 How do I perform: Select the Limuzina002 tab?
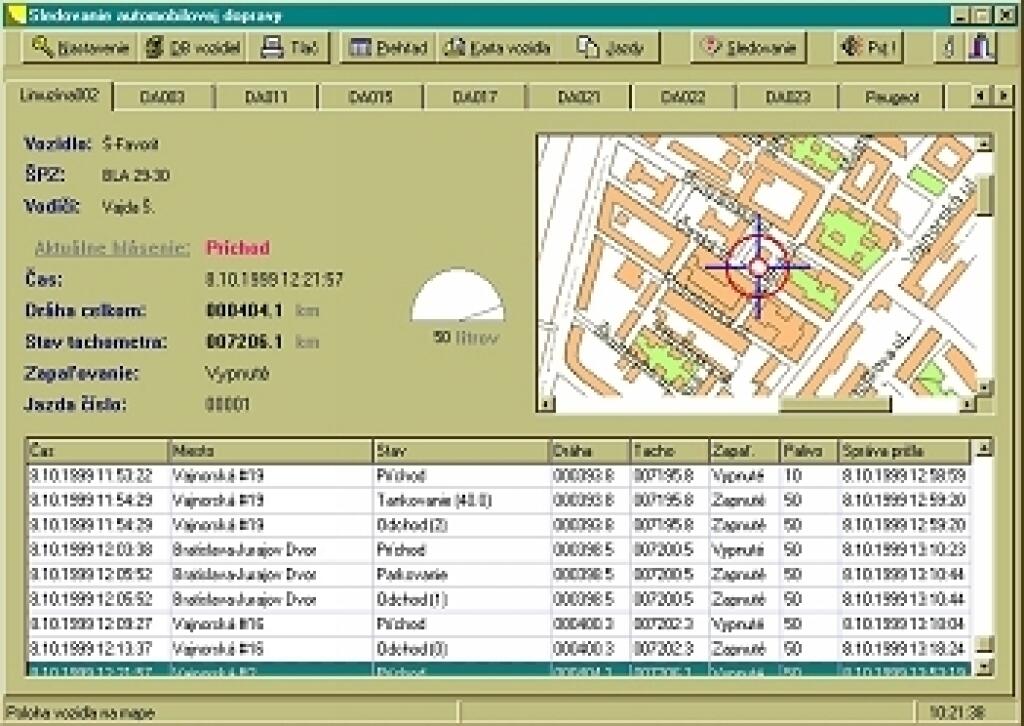tap(59, 95)
